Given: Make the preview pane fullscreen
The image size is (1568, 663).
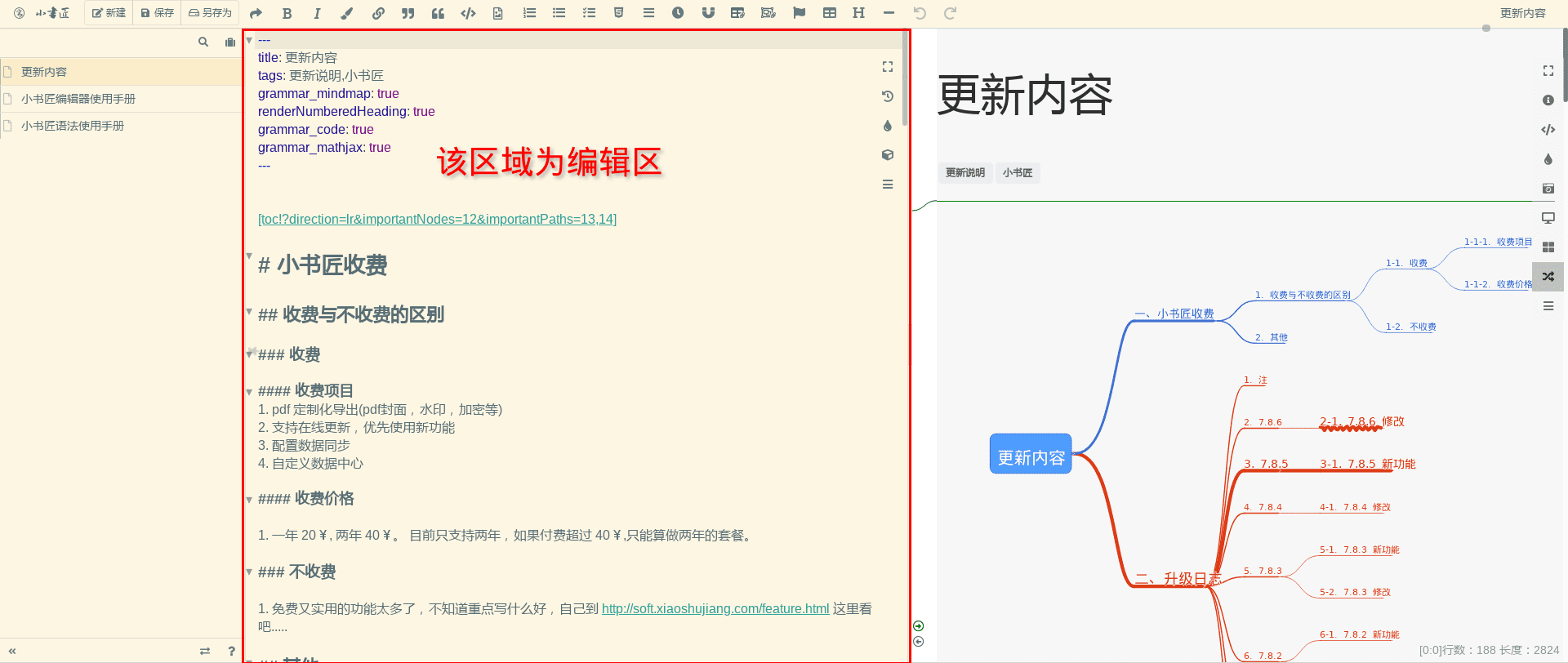Looking at the screenshot, I should pyautogui.click(x=1548, y=71).
